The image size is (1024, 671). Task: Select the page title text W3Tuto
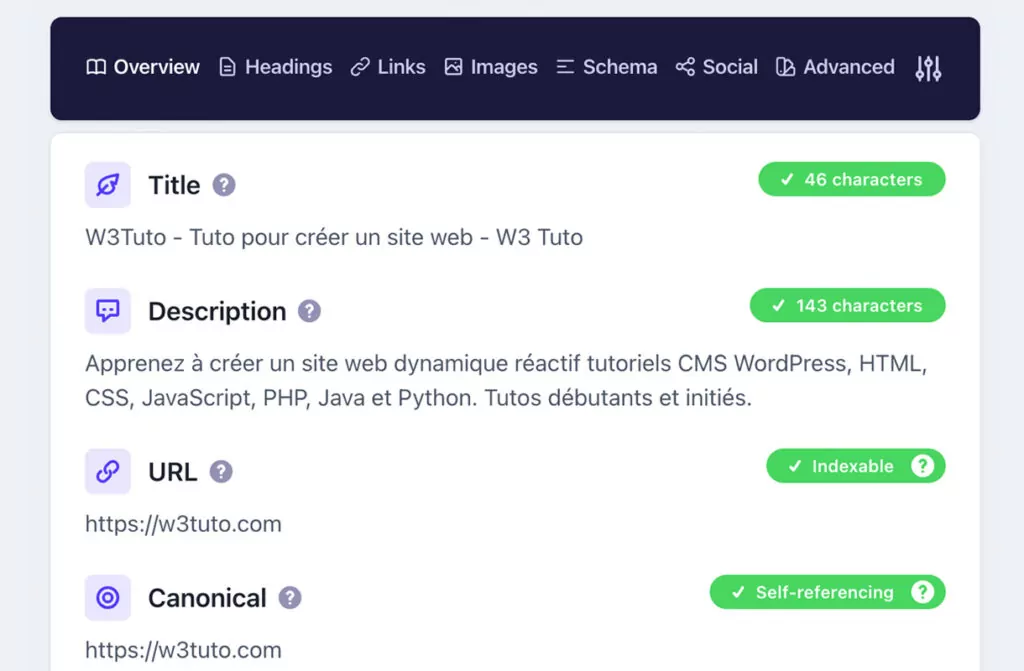pos(334,237)
